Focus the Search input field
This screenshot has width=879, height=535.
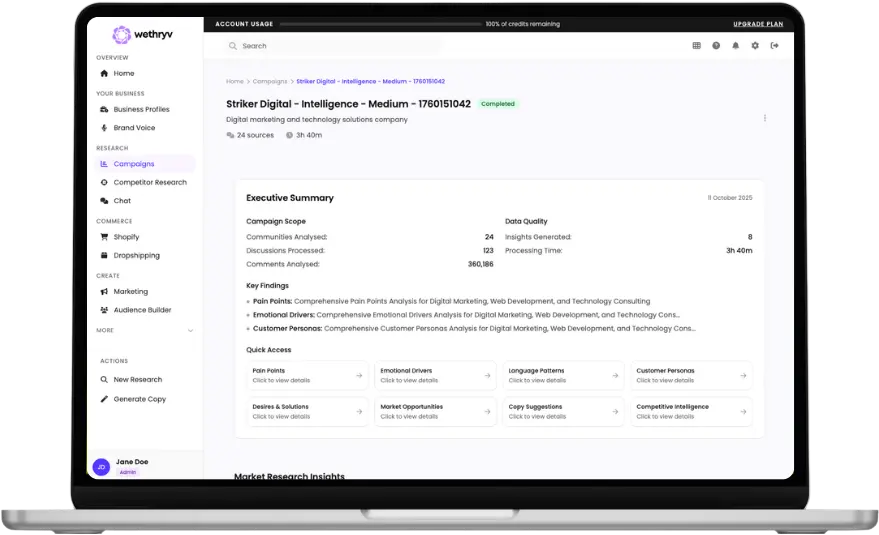[334, 46]
